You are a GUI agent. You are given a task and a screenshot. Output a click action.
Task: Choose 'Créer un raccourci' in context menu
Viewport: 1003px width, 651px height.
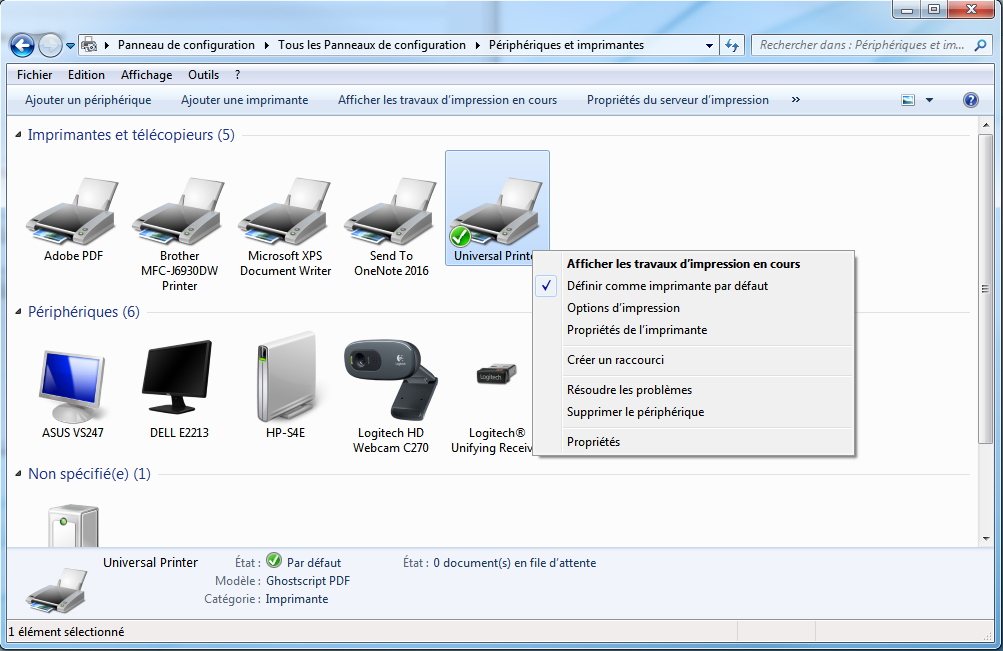pos(615,360)
